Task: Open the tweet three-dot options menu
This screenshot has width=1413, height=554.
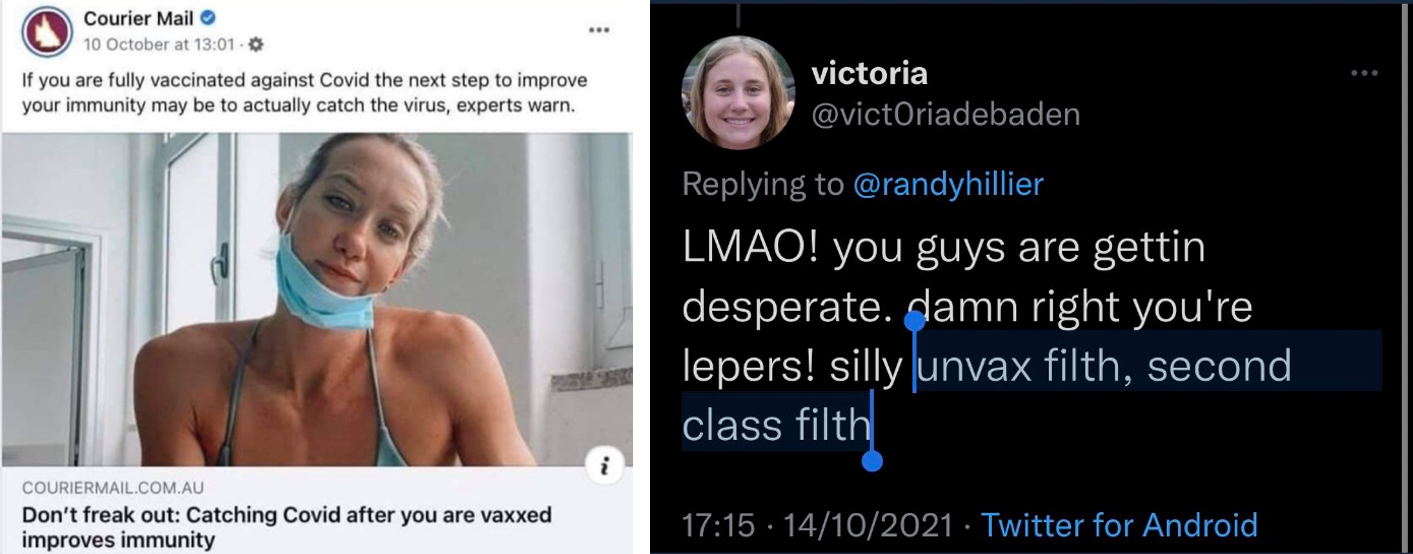Action: (1365, 73)
